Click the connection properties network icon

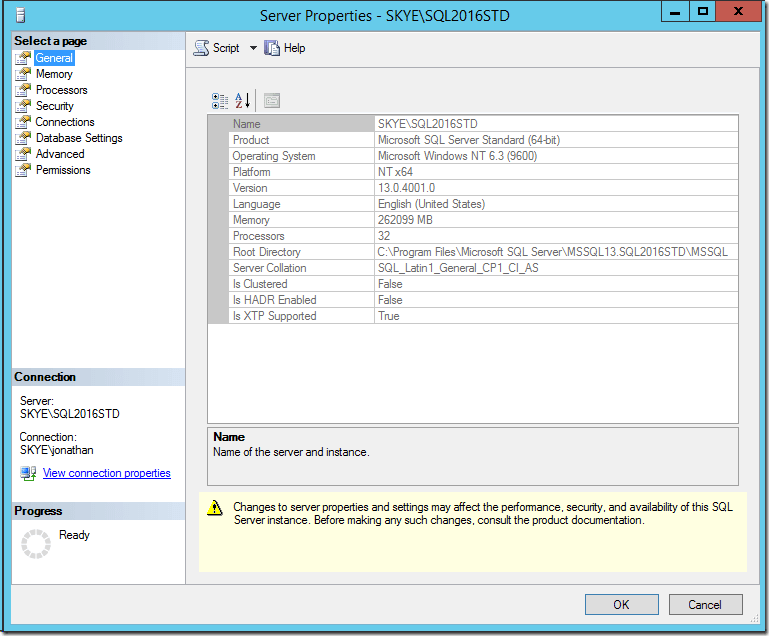click(x=28, y=473)
